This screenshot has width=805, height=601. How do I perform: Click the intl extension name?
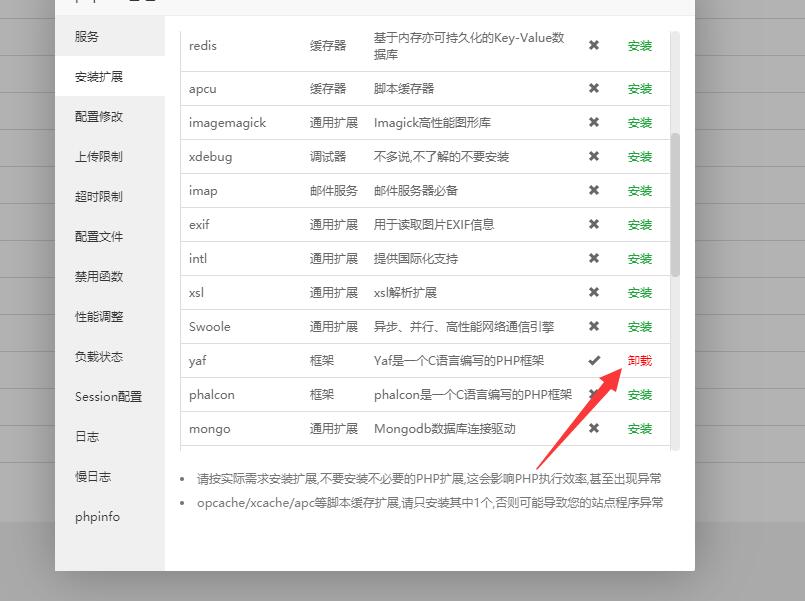[x=198, y=259]
